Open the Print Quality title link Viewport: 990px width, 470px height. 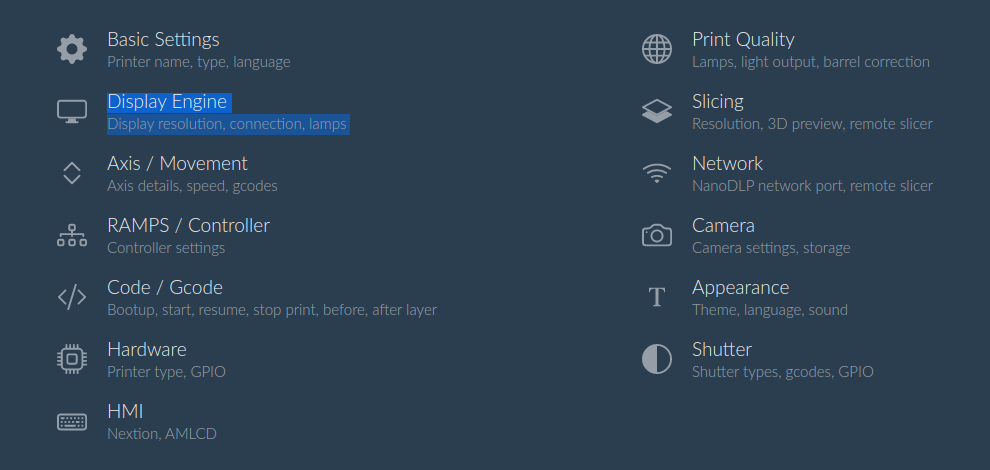click(x=743, y=39)
